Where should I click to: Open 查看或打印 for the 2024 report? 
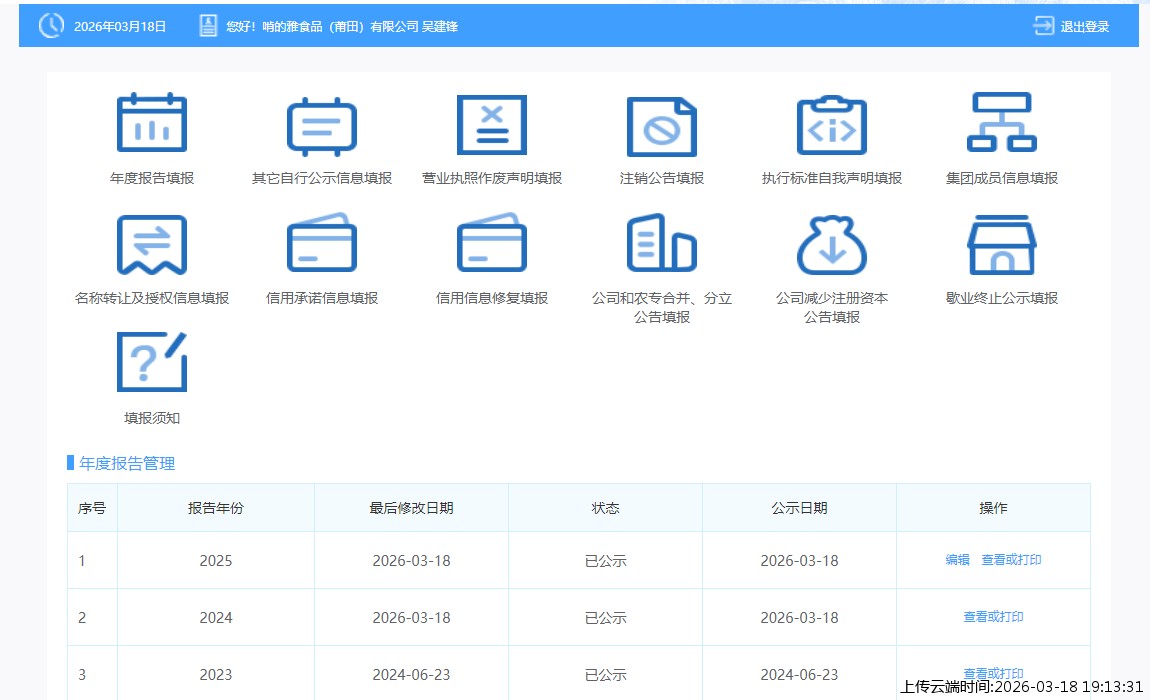click(x=993, y=617)
